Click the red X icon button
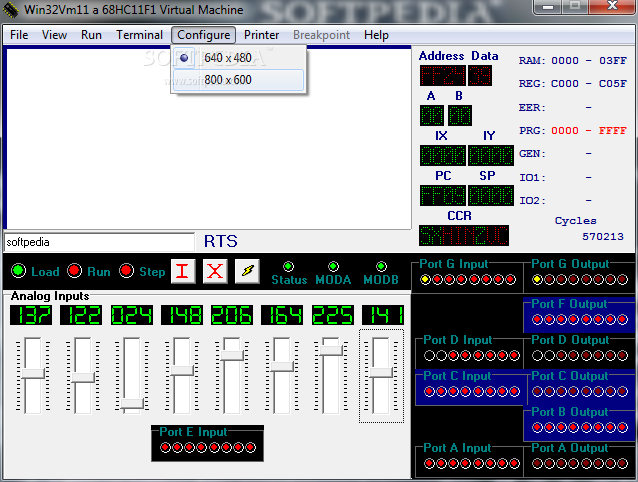Screen dimensions: 638x482 [x=215, y=271]
